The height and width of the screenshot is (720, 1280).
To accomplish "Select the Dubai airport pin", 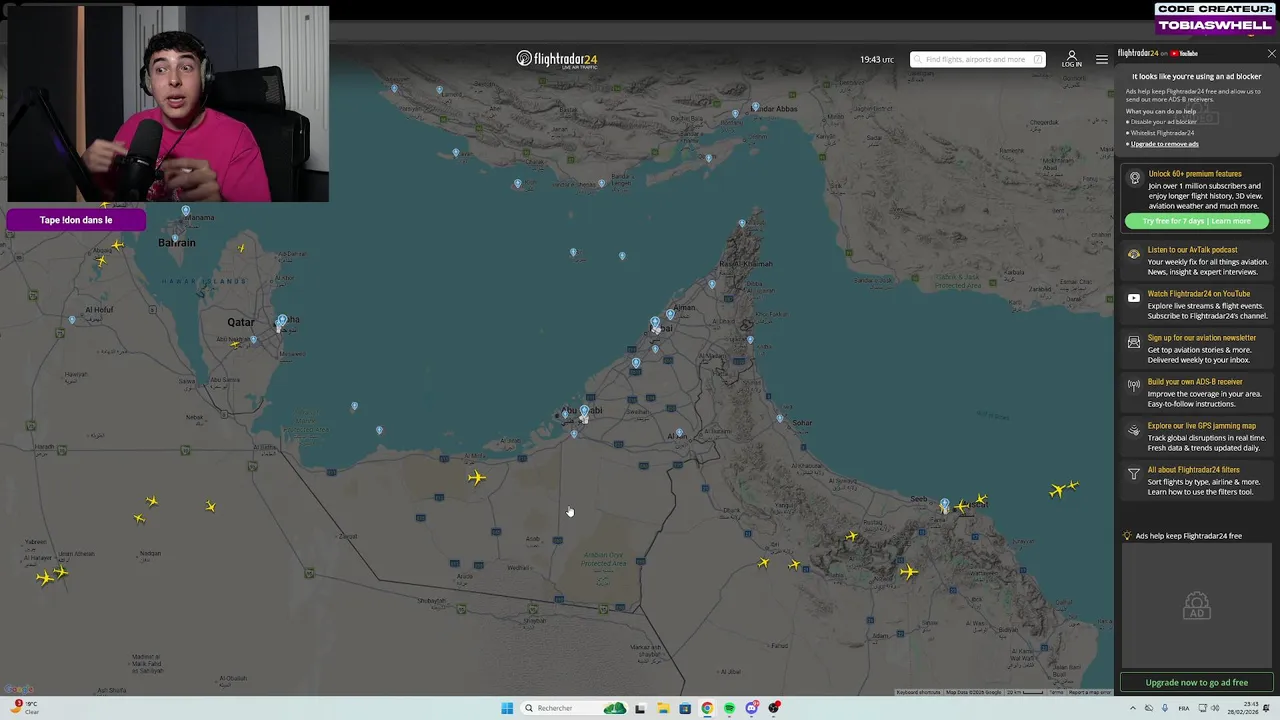I will (x=655, y=323).
